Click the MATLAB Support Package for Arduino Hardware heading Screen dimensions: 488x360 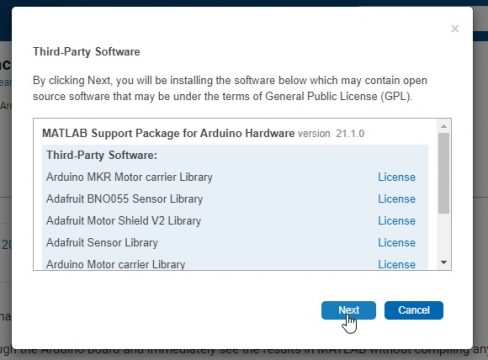point(168,133)
